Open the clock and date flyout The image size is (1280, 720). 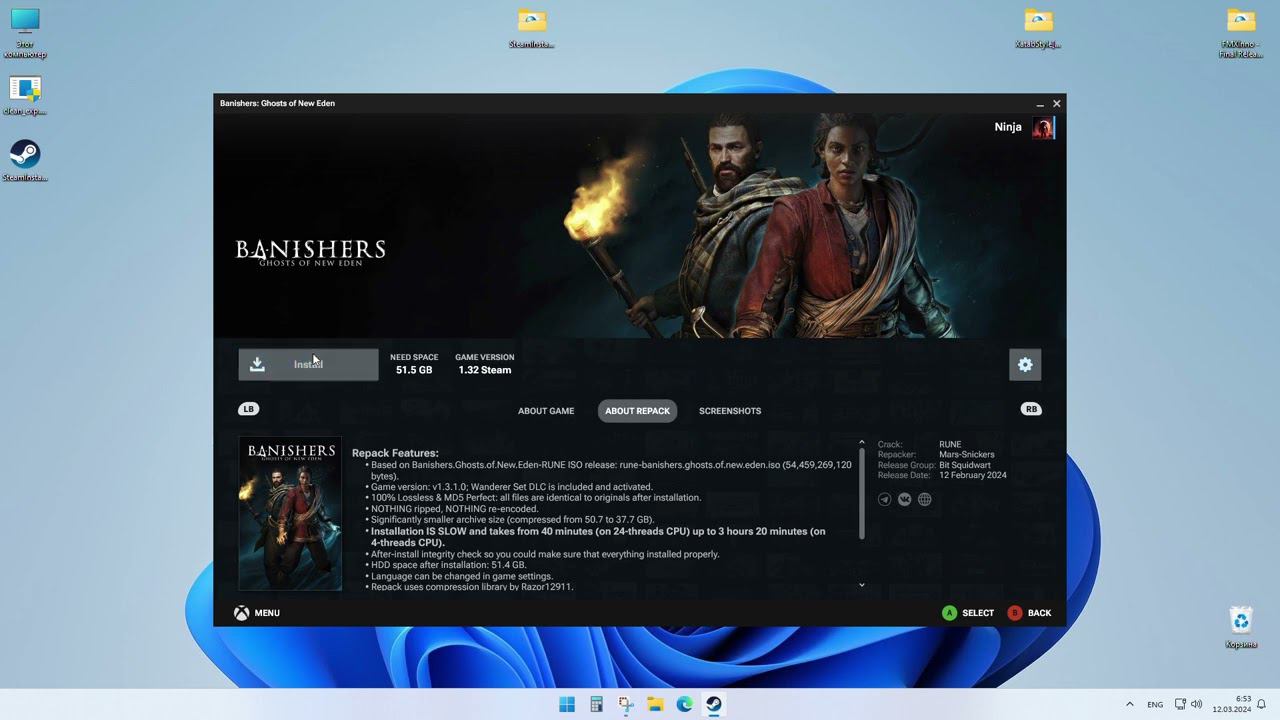pos(1232,704)
